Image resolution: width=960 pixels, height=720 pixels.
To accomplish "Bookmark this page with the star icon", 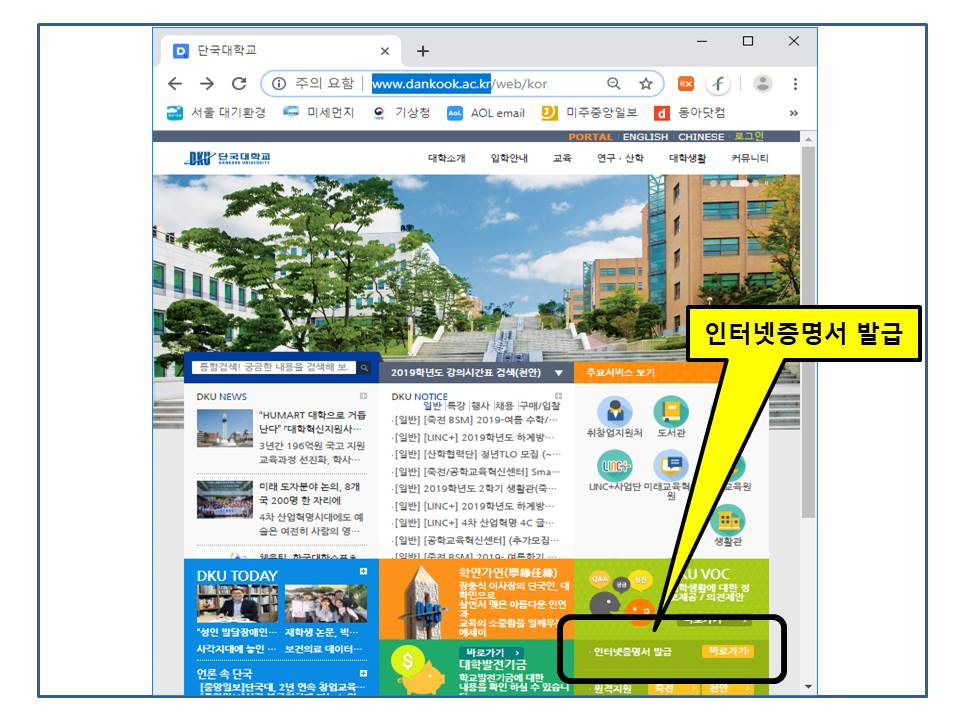I will (x=646, y=84).
